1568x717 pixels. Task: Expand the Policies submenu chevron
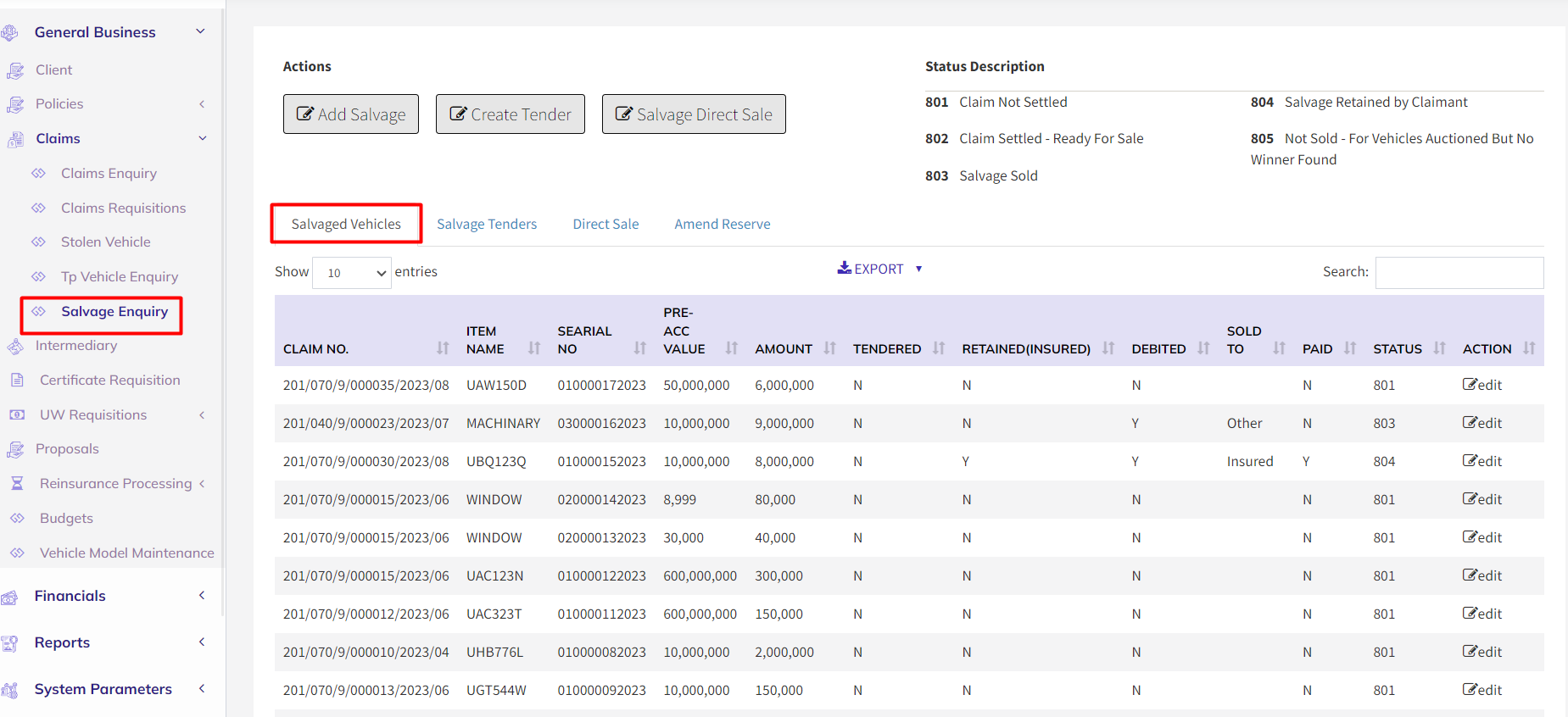(202, 104)
